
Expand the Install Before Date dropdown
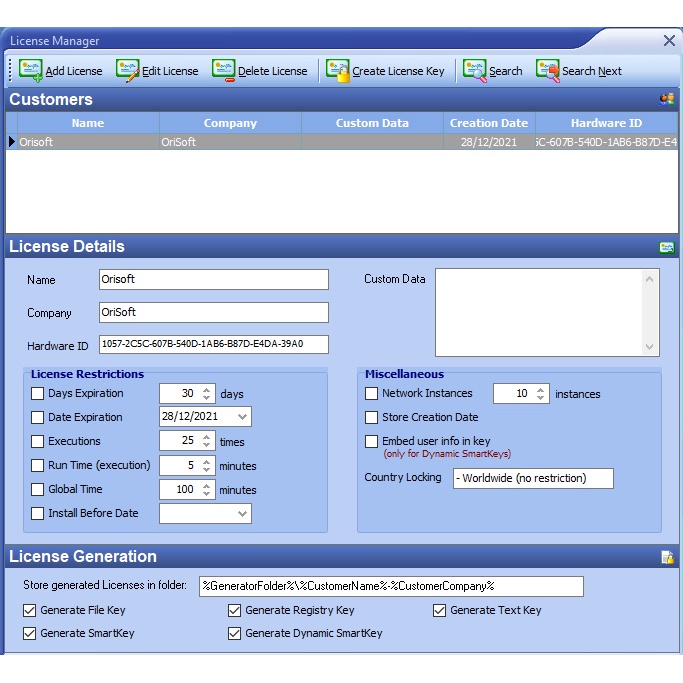click(x=242, y=513)
